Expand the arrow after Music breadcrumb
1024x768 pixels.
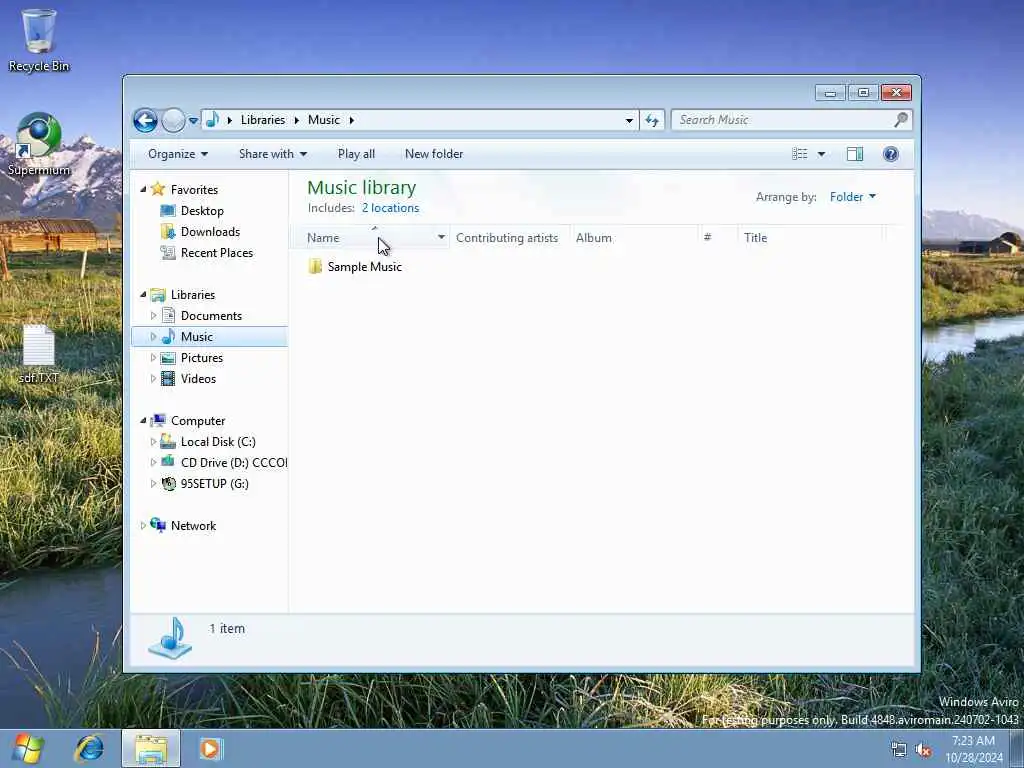pyautogui.click(x=351, y=120)
